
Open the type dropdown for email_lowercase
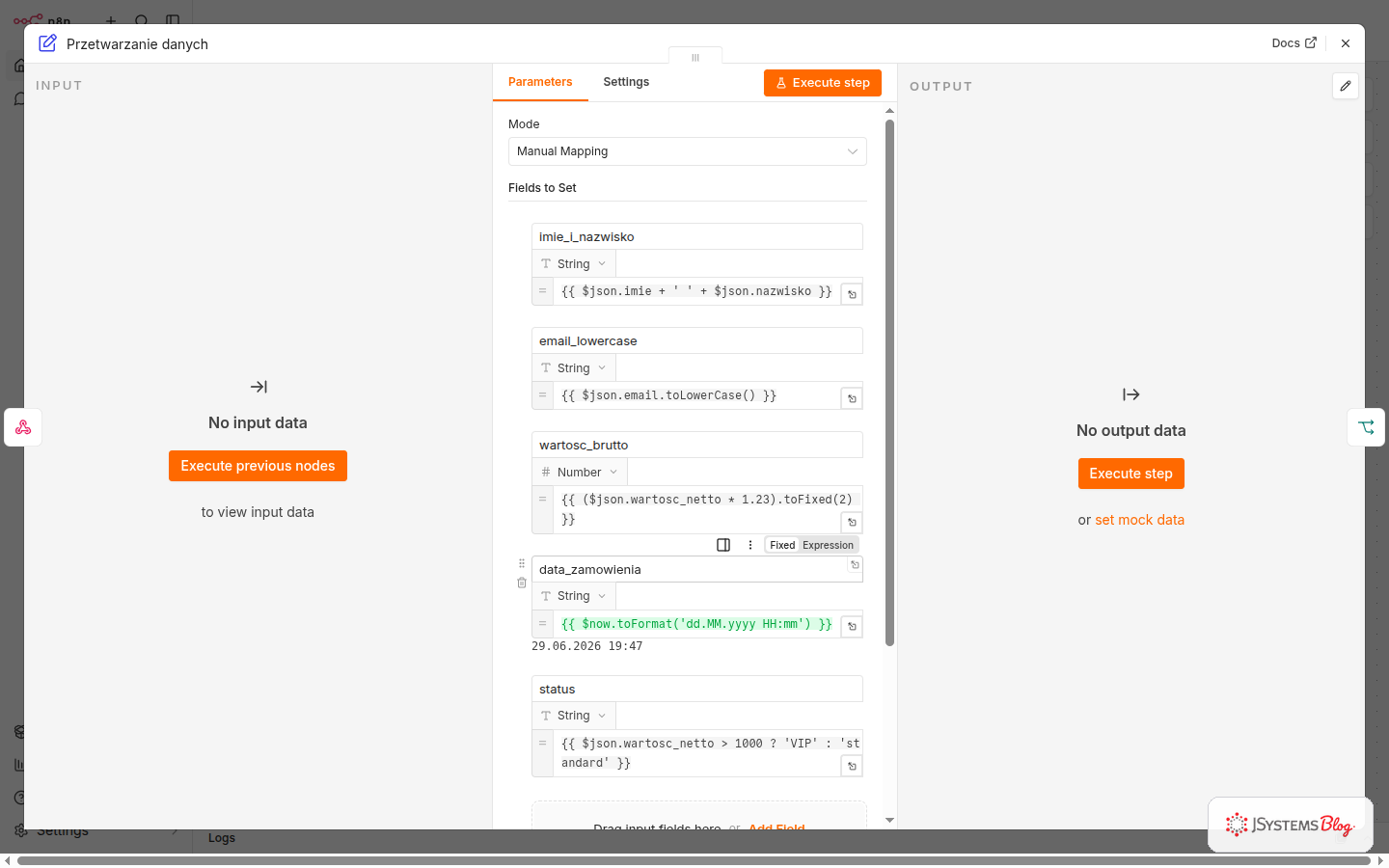pos(574,368)
